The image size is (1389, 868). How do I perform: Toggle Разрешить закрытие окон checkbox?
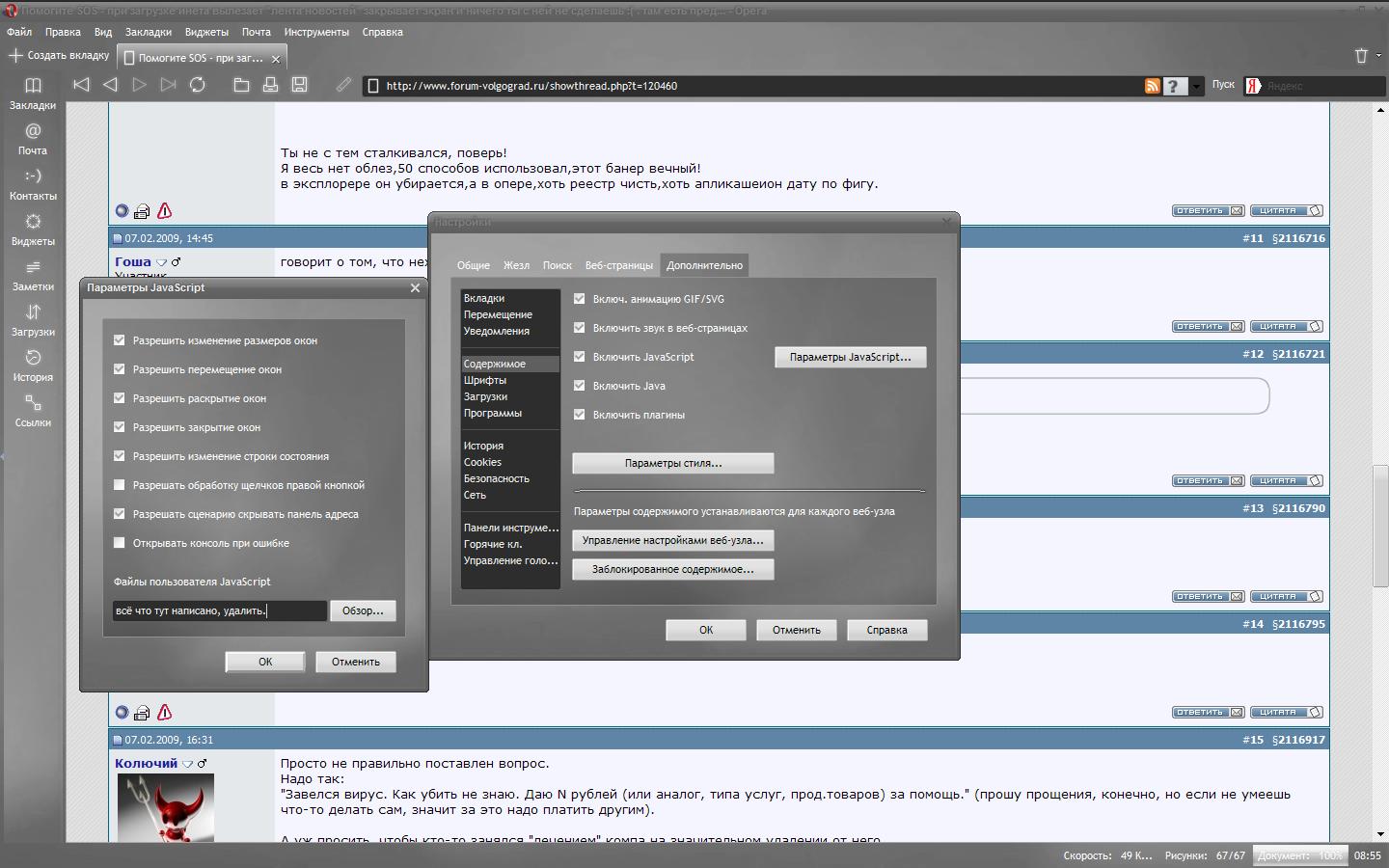(x=120, y=427)
